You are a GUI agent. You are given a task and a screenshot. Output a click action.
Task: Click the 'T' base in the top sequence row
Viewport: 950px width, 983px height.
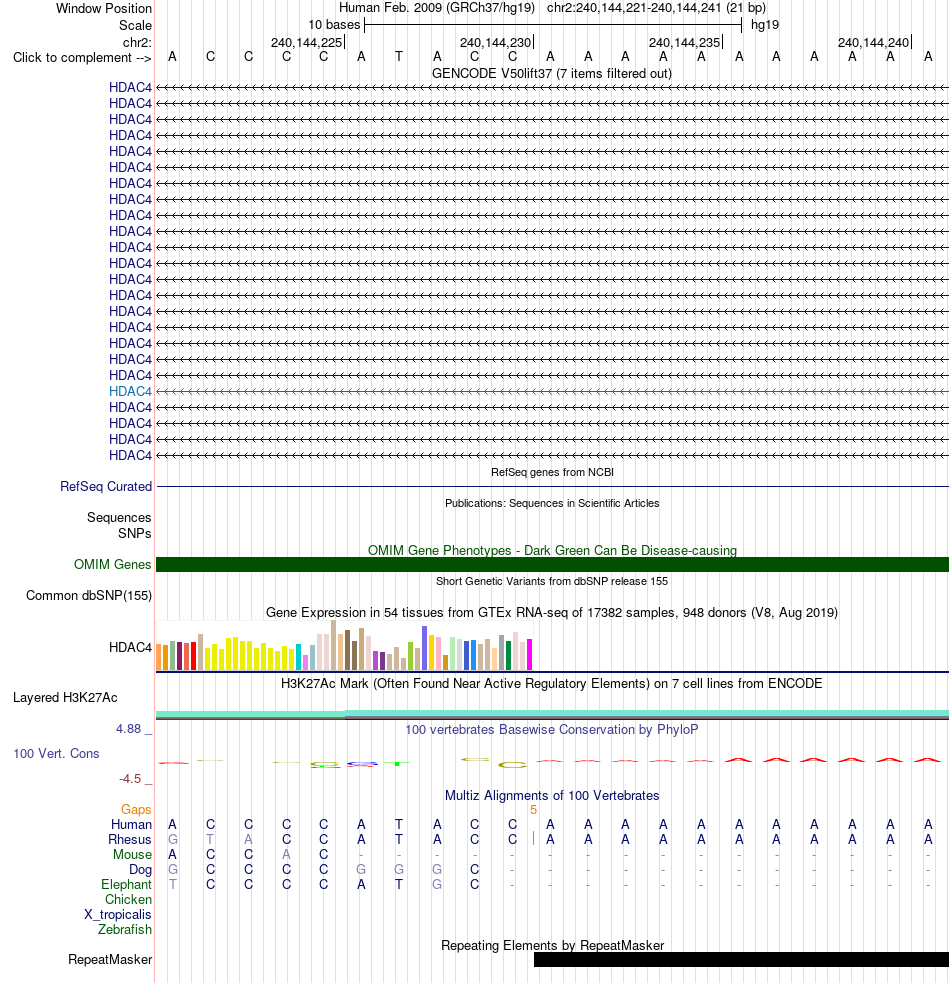click(x=399, y=57)
